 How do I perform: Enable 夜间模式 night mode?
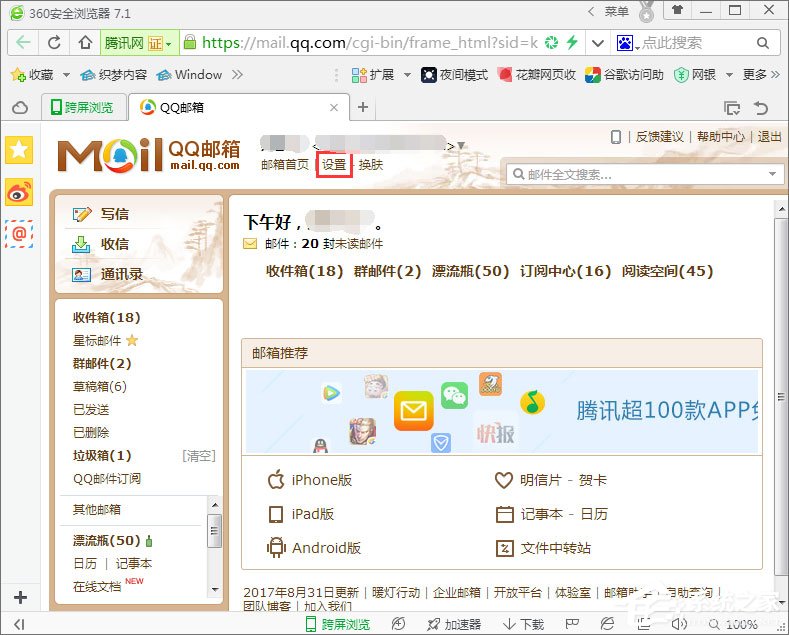[454, 75]
